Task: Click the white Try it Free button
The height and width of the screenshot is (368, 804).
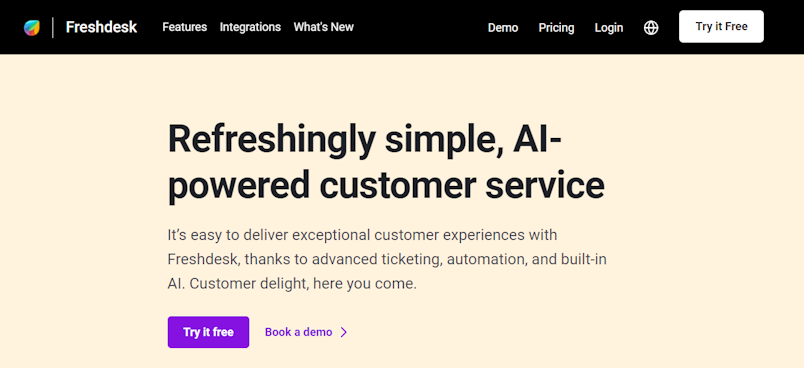Action: [721, 27]
